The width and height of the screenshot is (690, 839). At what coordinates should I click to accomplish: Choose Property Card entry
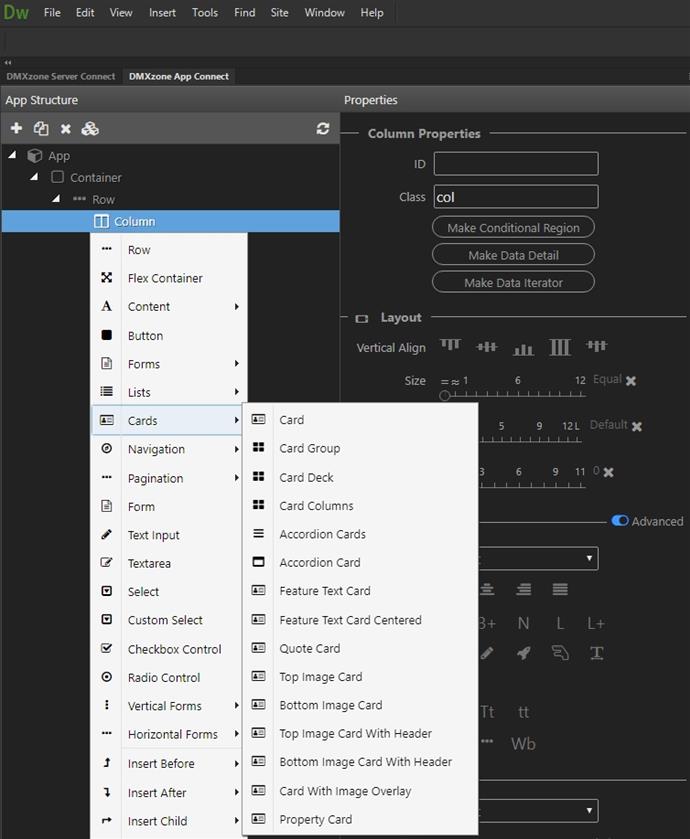361,819
